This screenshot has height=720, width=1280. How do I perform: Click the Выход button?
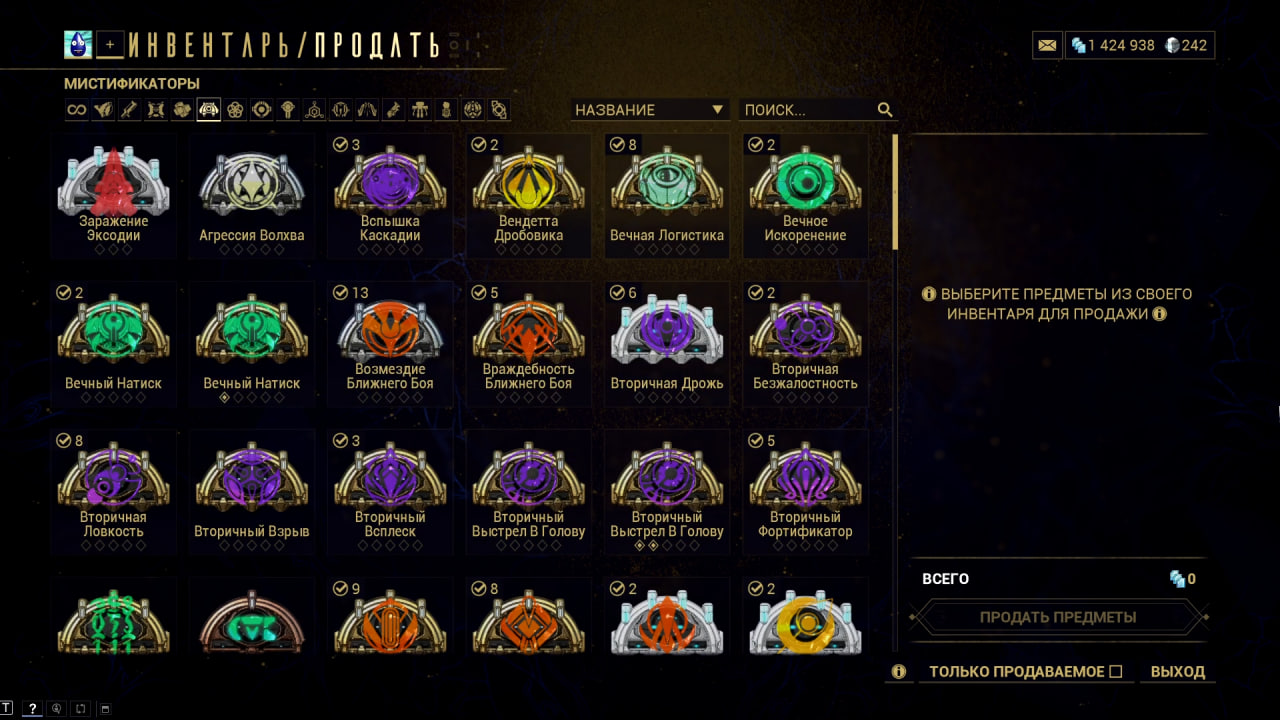click(x=1178, y=672)
